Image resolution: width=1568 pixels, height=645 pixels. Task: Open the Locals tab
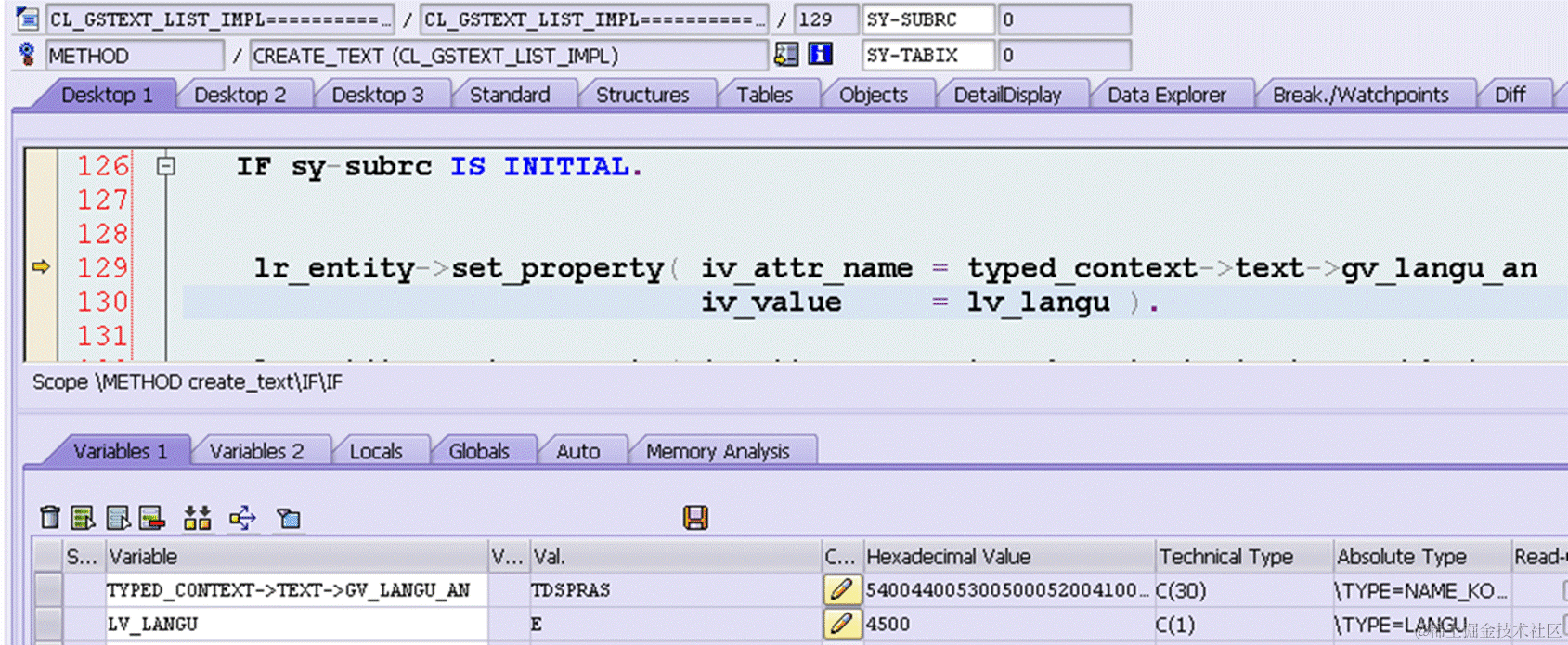[376, 451]
